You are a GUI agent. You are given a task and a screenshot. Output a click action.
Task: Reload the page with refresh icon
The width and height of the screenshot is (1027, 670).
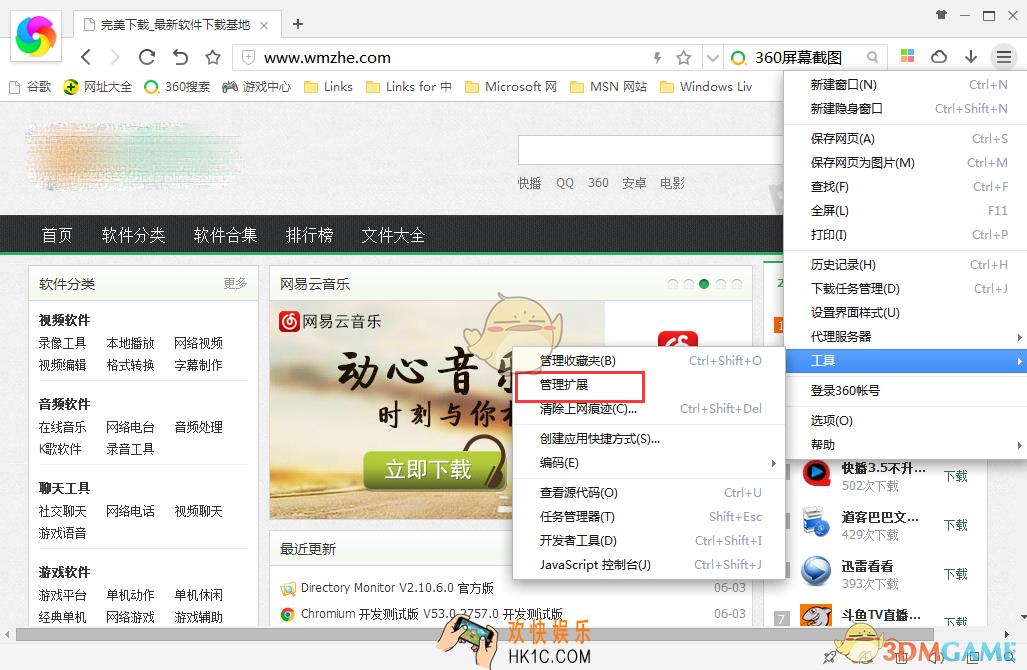click(147, 57)
